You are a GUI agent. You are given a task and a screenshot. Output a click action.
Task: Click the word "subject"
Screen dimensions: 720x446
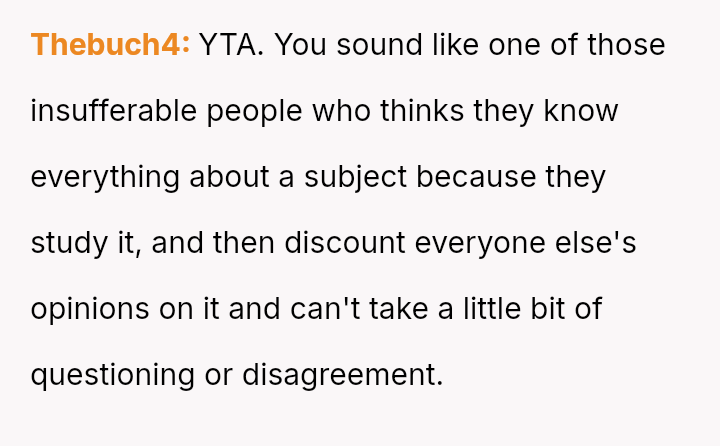355,177
